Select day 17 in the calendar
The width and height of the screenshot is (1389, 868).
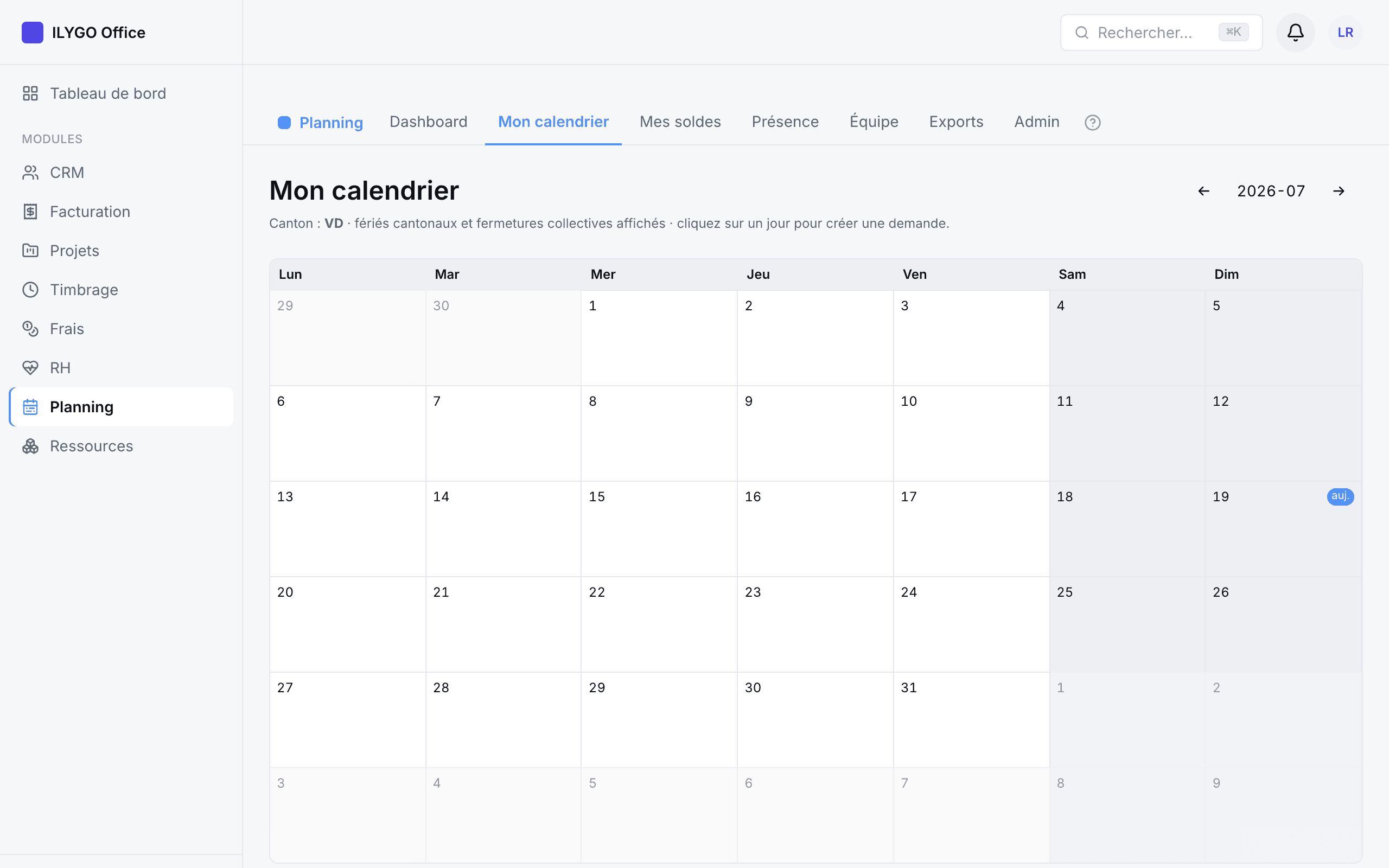pos(971,529)
